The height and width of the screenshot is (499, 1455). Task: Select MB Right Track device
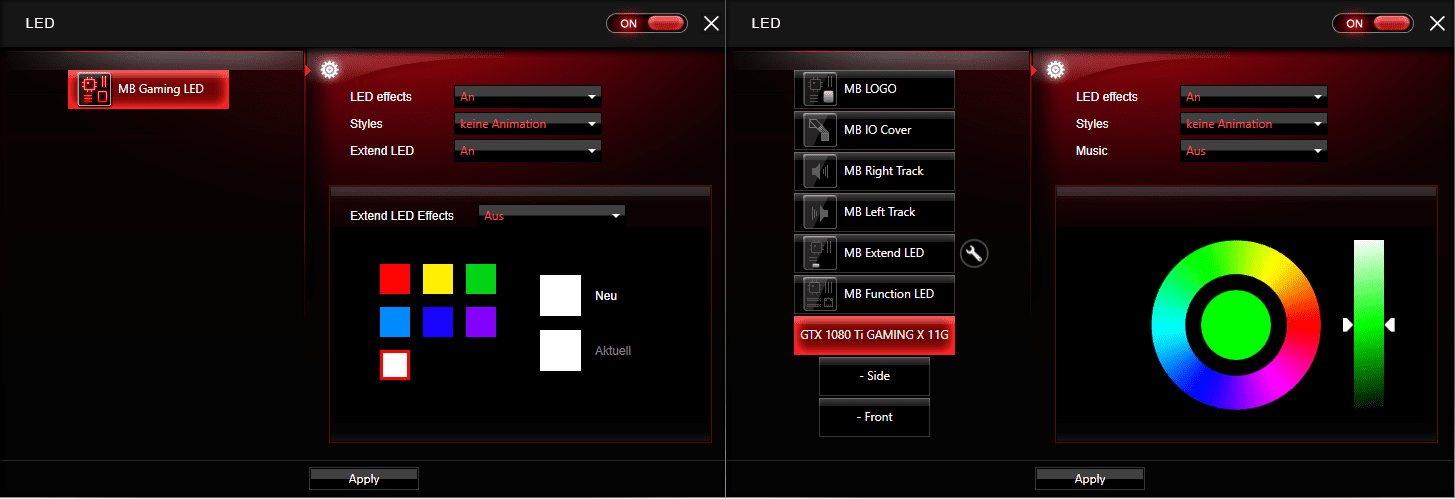[x=874, y=171]
